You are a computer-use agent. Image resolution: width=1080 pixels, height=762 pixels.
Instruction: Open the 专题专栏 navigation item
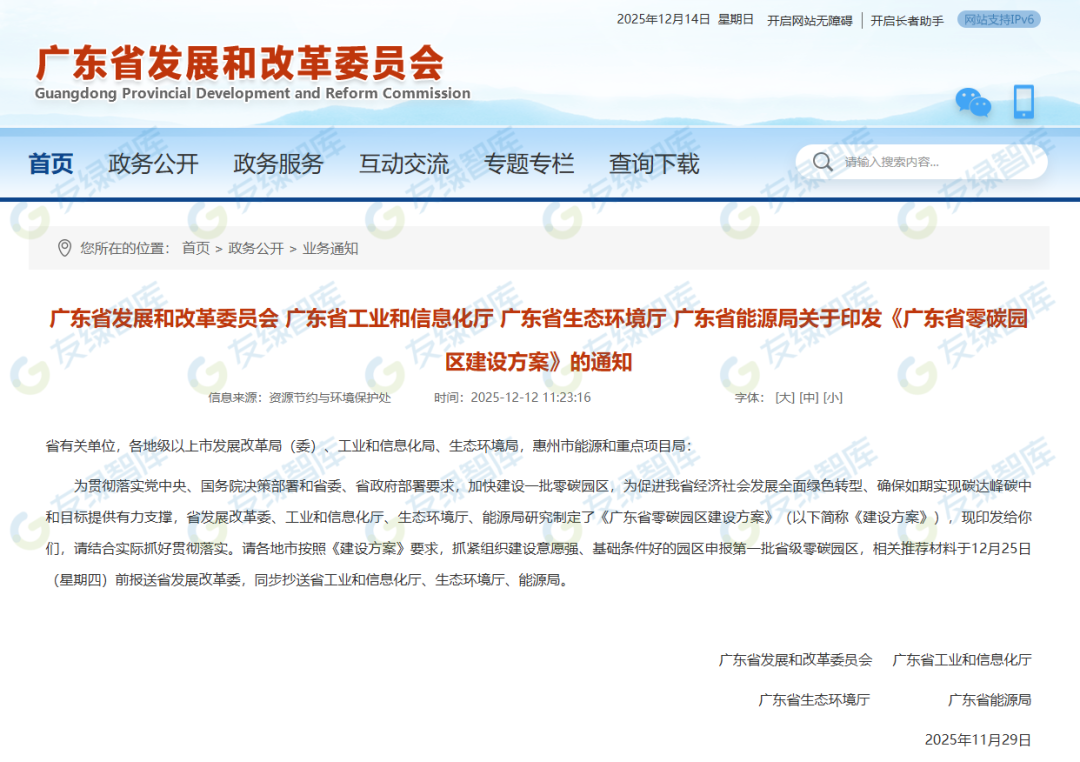coord(529,164)
